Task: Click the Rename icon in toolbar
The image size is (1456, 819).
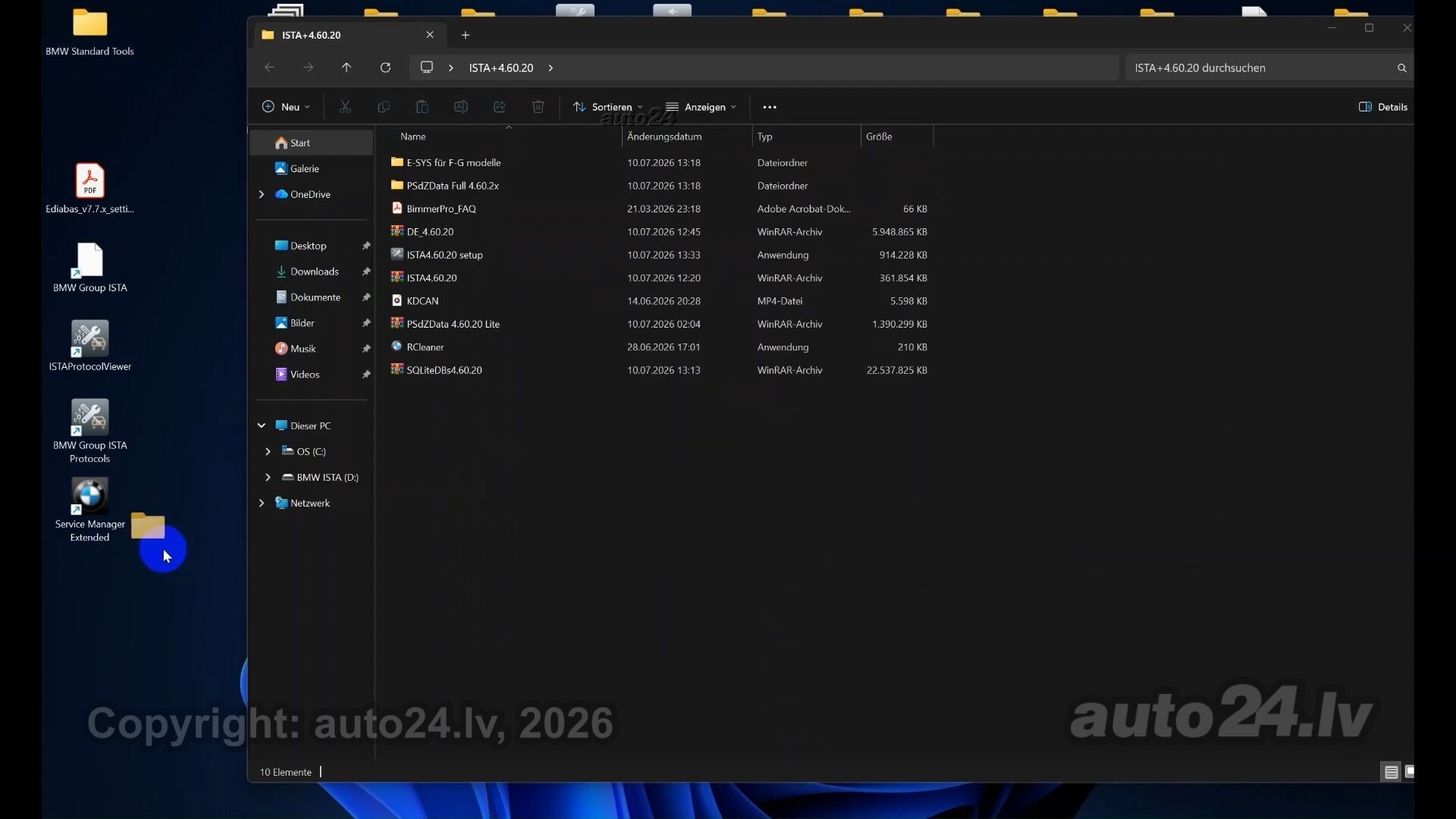Action: (461, 107)
